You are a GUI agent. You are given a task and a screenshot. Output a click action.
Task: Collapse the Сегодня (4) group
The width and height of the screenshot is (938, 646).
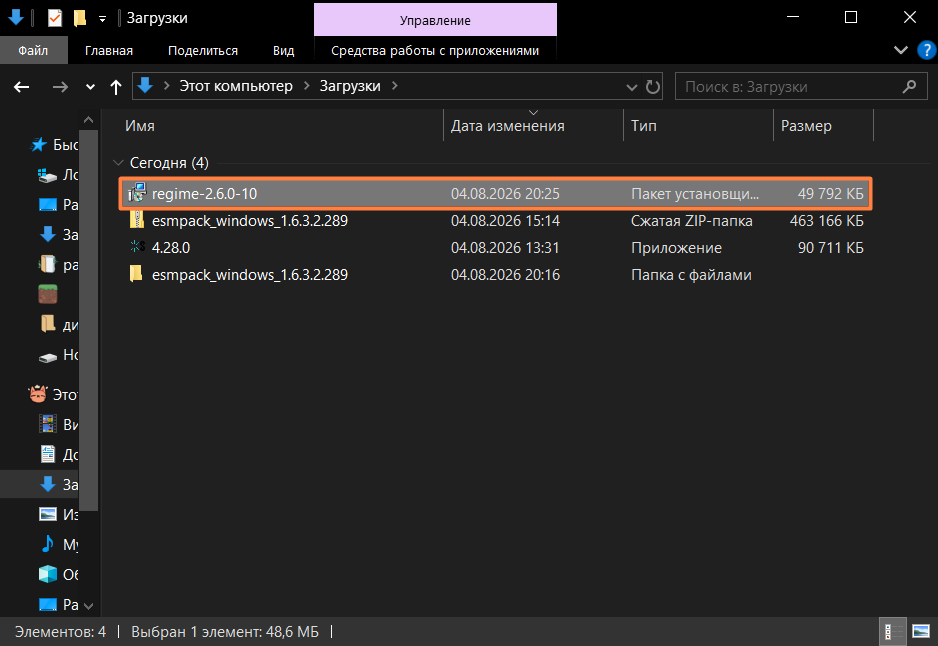(x=118, y=163)
